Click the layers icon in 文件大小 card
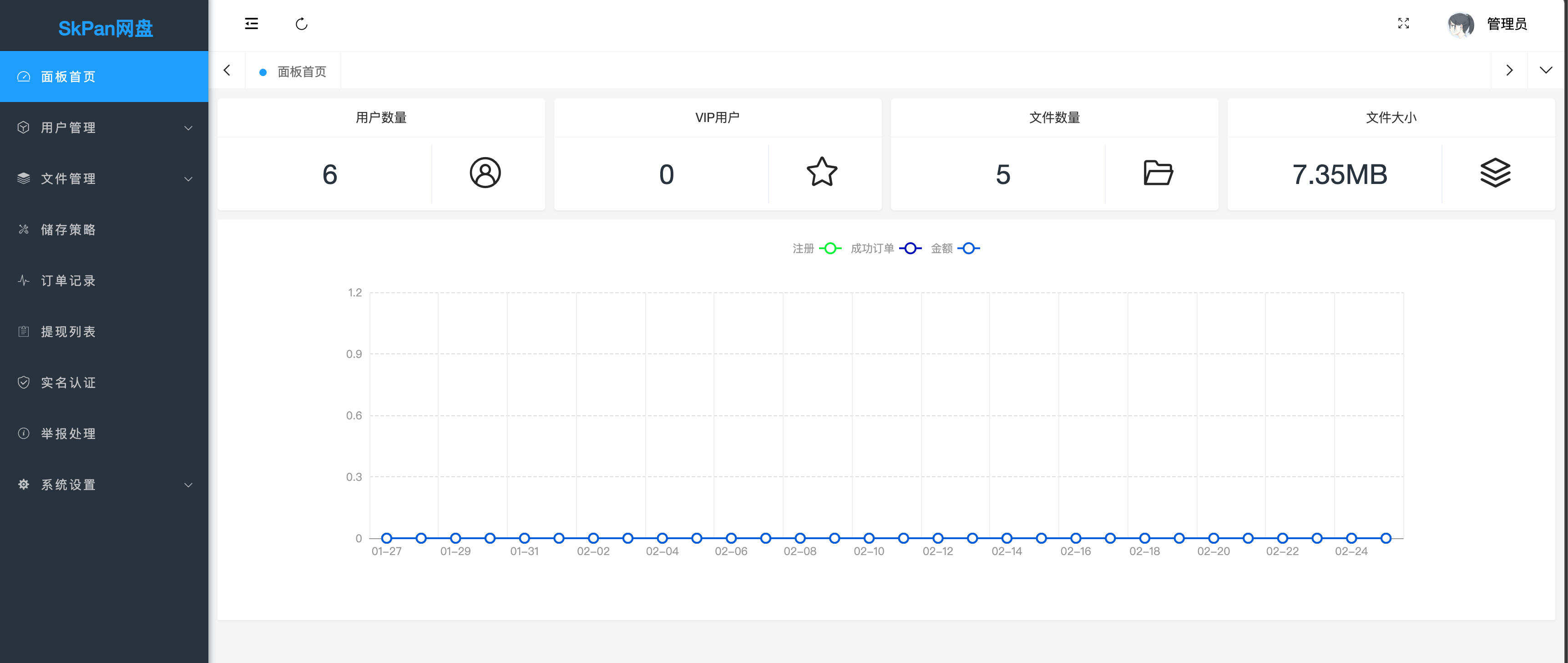Image resolution: width=1568 pixels, height=663 pixels. (1495, 173)
